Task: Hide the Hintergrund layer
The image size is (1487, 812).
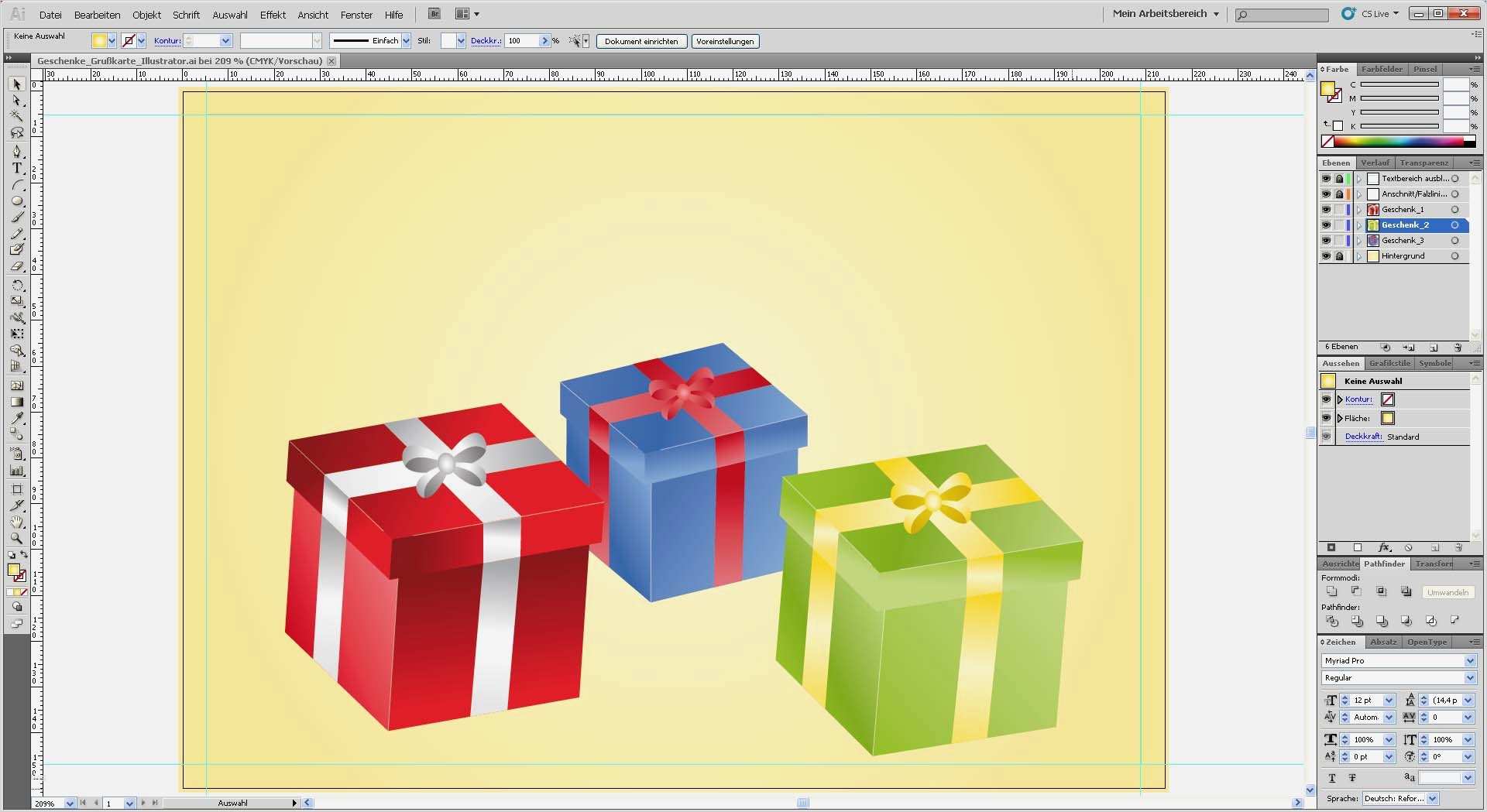Action: click(x=1326, y=256)
